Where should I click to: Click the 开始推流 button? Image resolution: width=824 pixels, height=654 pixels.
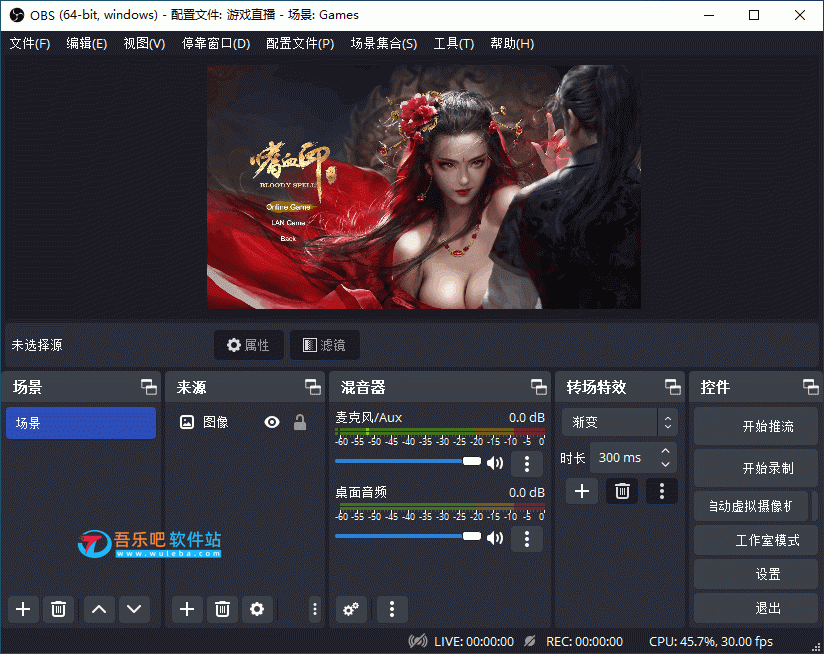(756, 426)
